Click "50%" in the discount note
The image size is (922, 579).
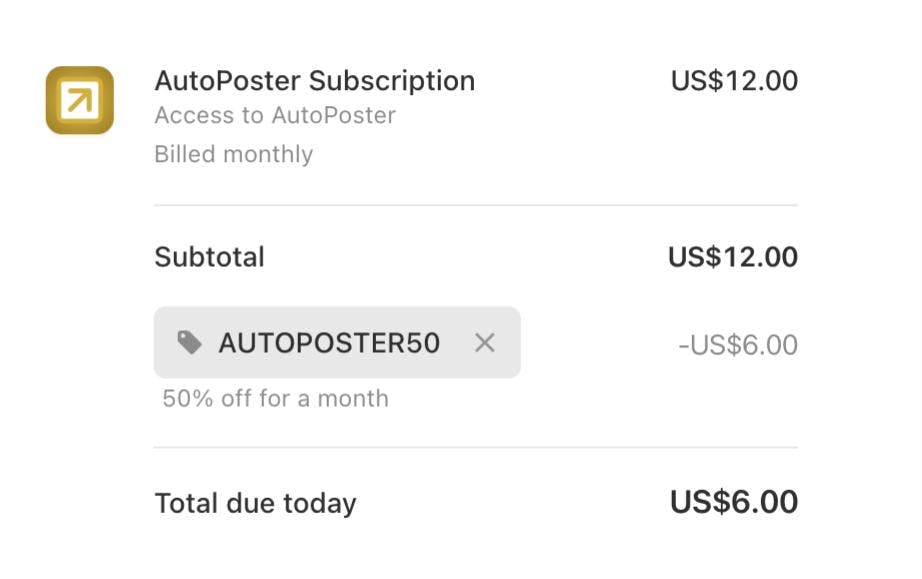pyautogui.click(x=188, y=399)
